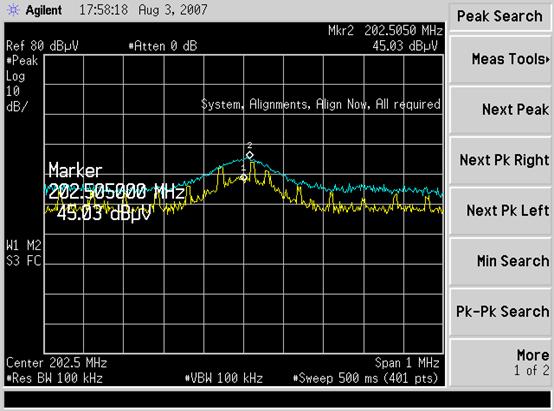Viewport: 554px width, 411px height.
Task: Run Min Search softkey
Action: [501, 261]
